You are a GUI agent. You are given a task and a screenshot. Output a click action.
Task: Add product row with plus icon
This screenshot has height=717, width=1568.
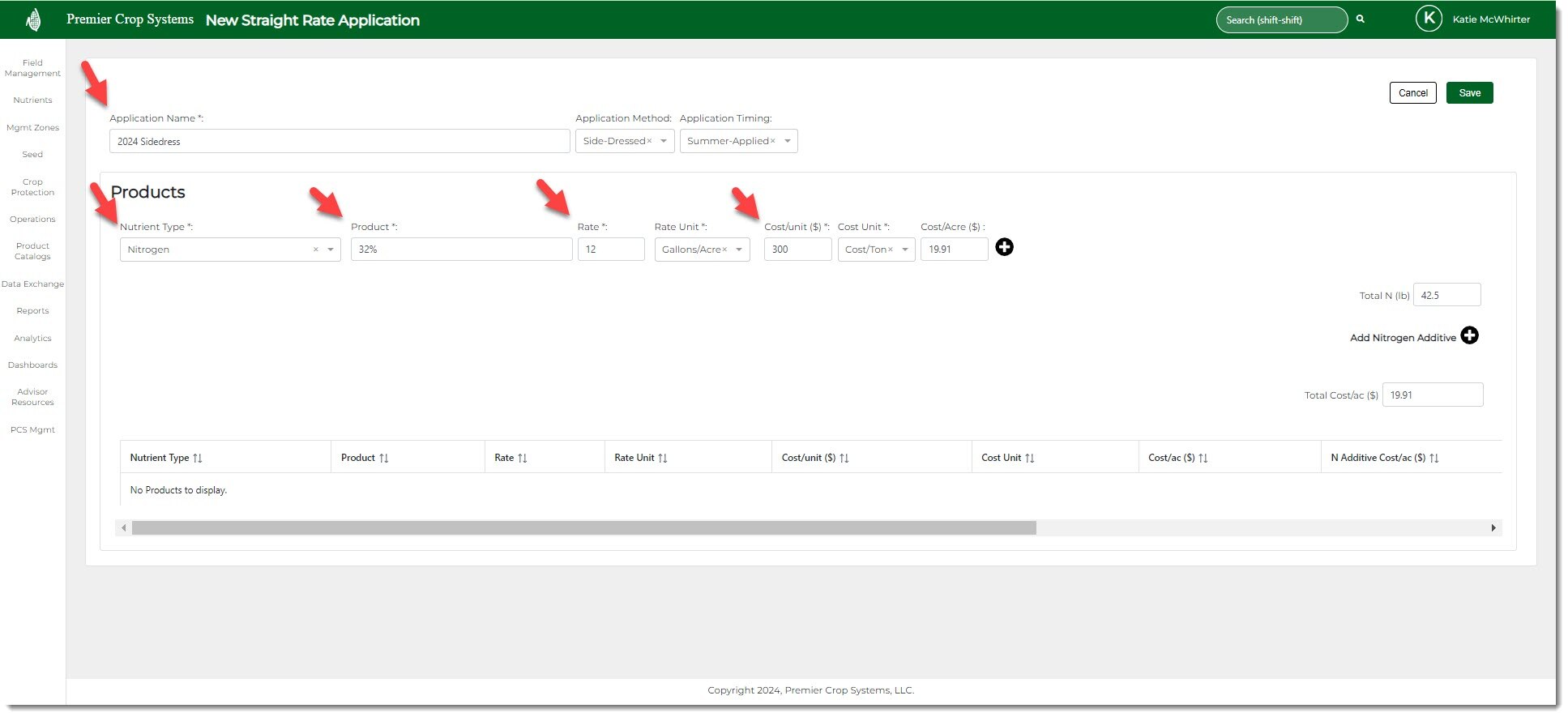coord(1004,247)
